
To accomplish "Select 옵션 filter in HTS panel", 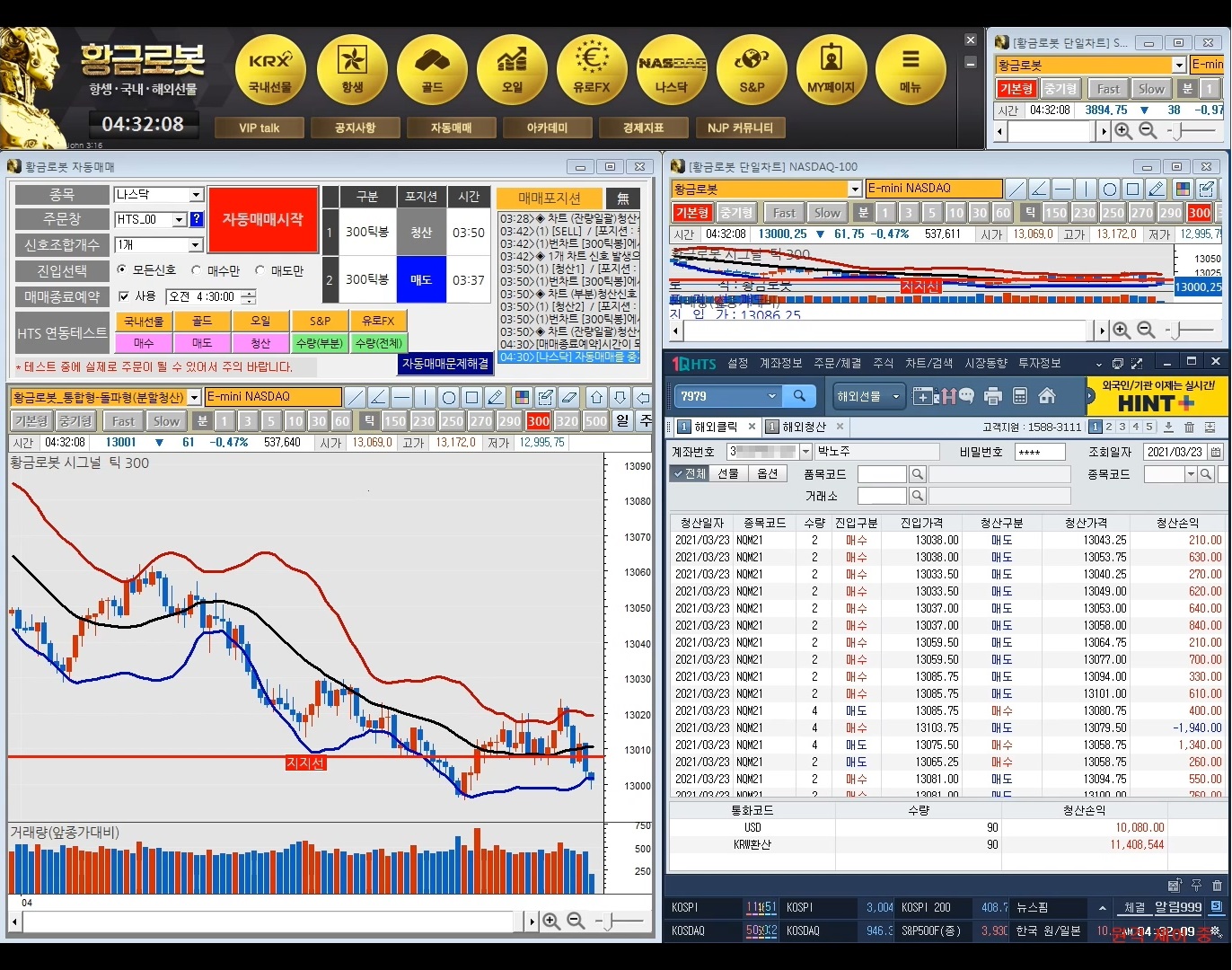I will 768,473.
